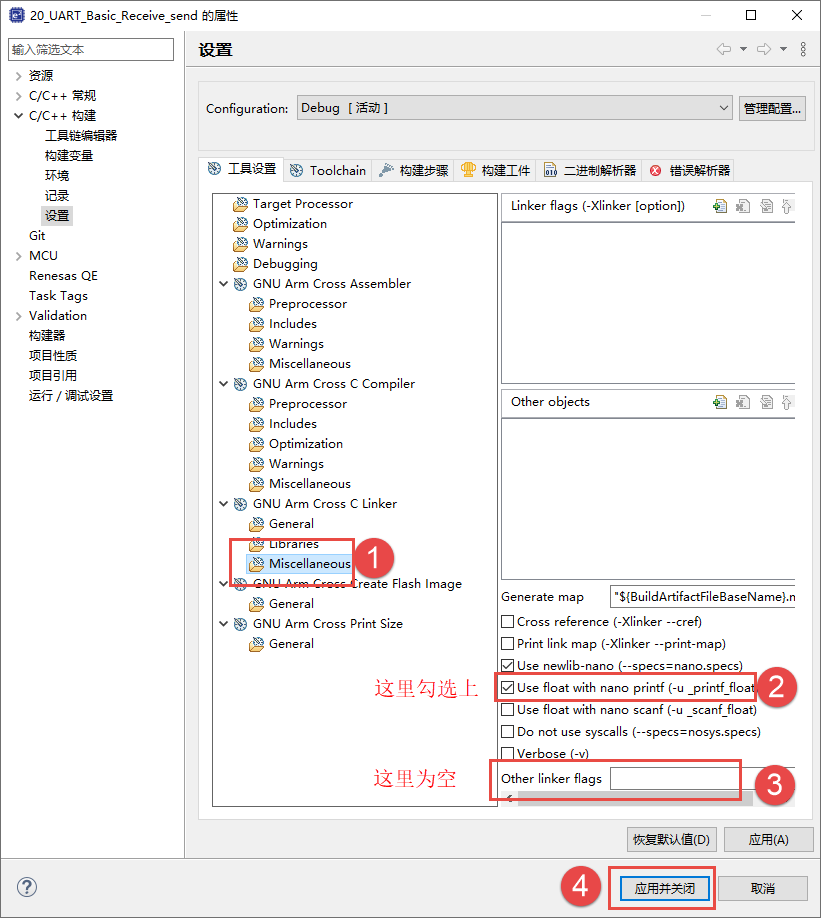The image size is (821, 918).
Task: Collapse the C/C++ 构建 node
Action: tap(19, 116)
